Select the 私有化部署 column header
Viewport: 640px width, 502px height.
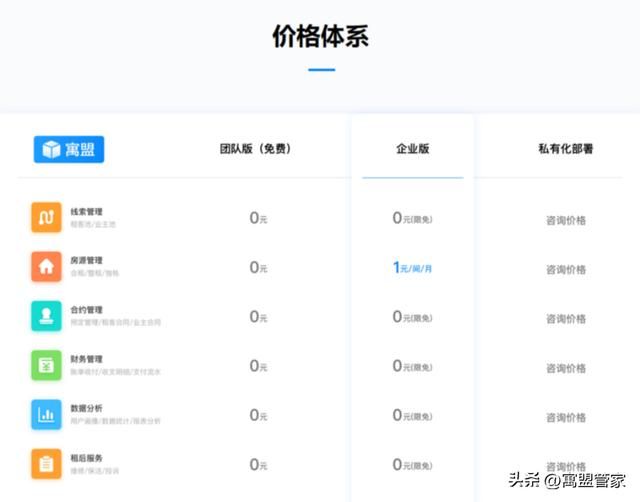pyautogui.click(x=566, y=149)
